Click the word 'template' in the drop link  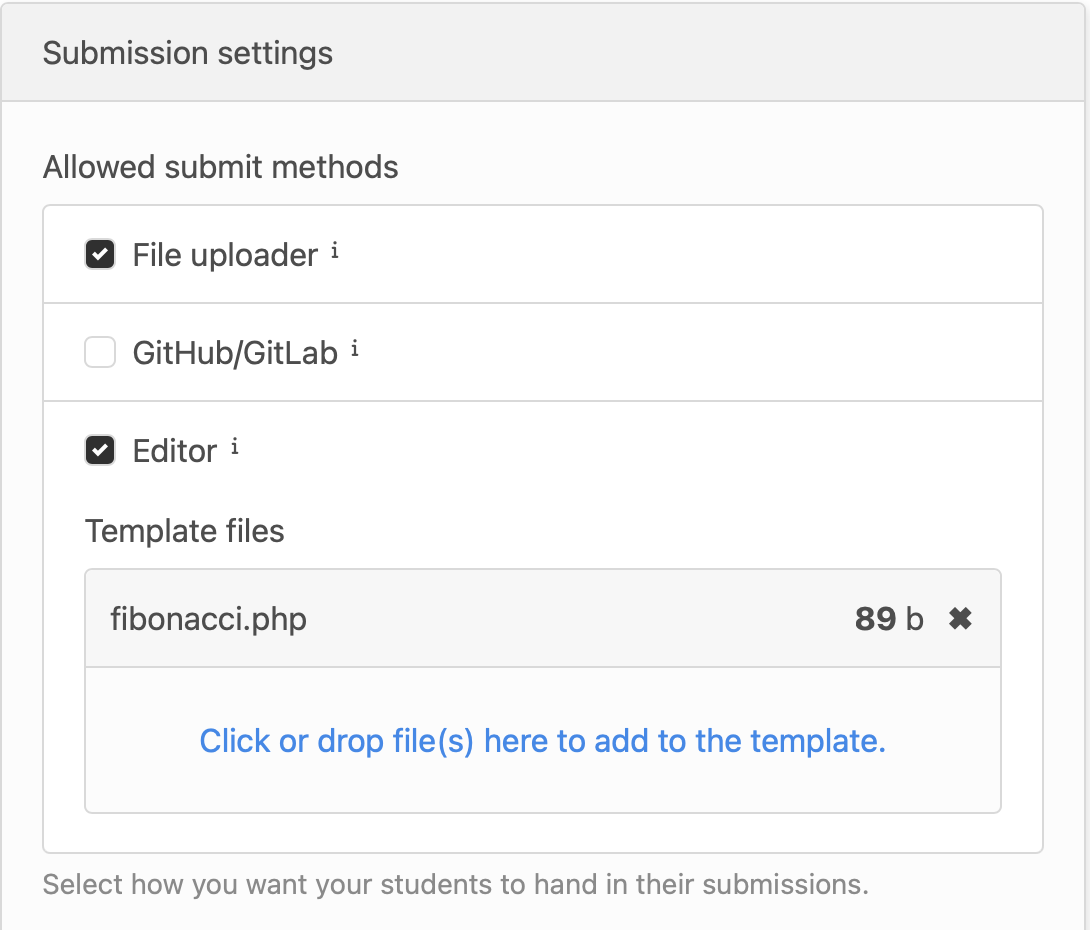(x=817, y=741)
